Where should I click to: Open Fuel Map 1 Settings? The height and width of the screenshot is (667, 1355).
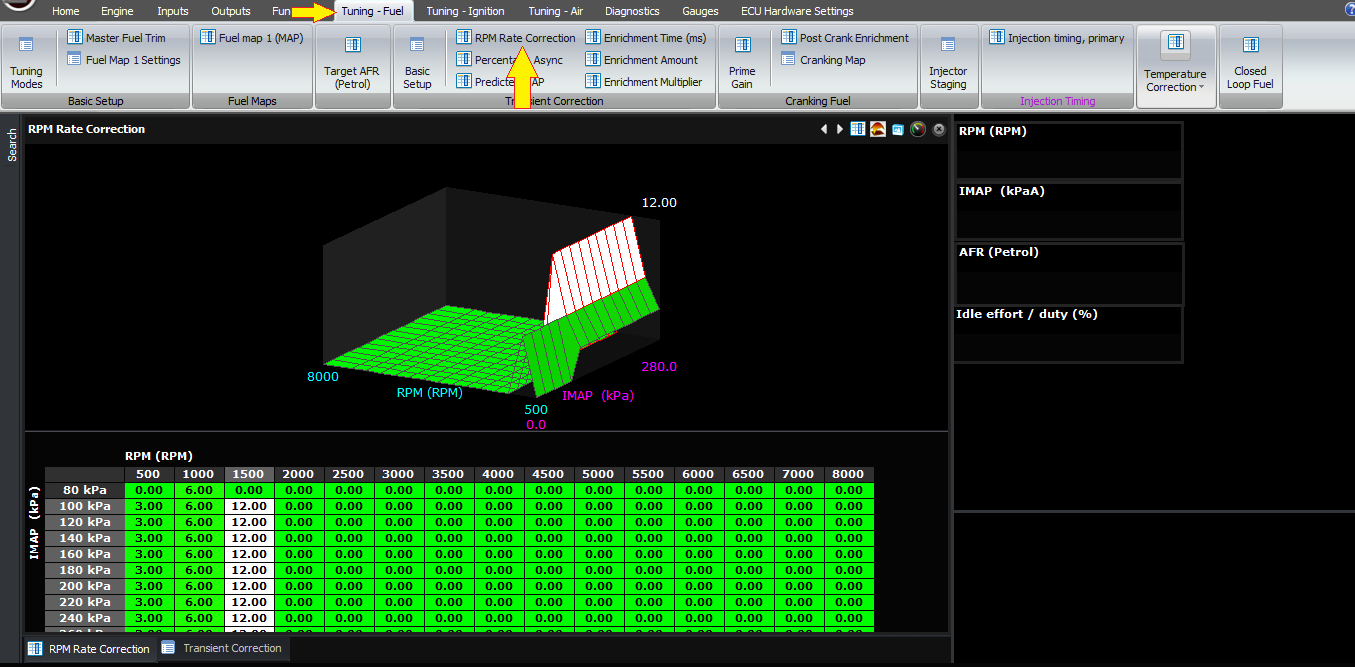point(124,60)
